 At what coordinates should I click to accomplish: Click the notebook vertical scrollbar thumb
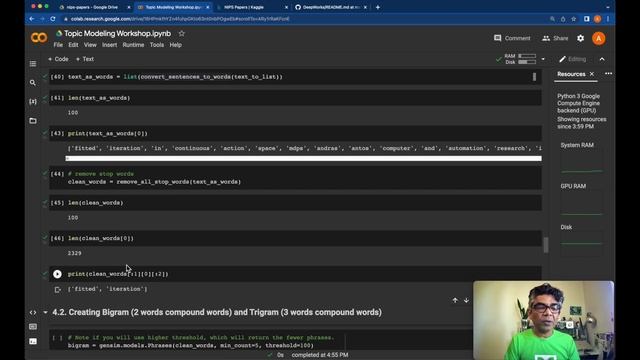(x=546, y=245)
